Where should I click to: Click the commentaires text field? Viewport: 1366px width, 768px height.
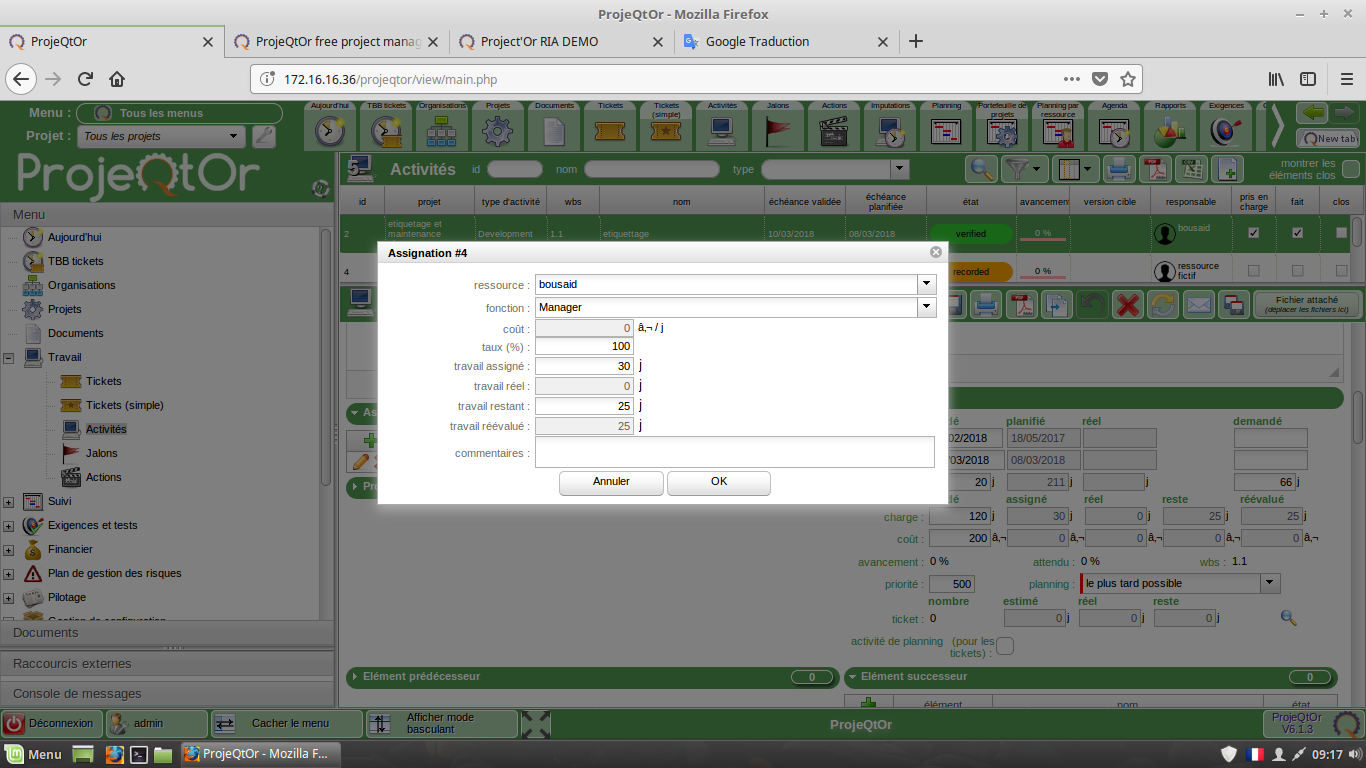coord(734,452)
